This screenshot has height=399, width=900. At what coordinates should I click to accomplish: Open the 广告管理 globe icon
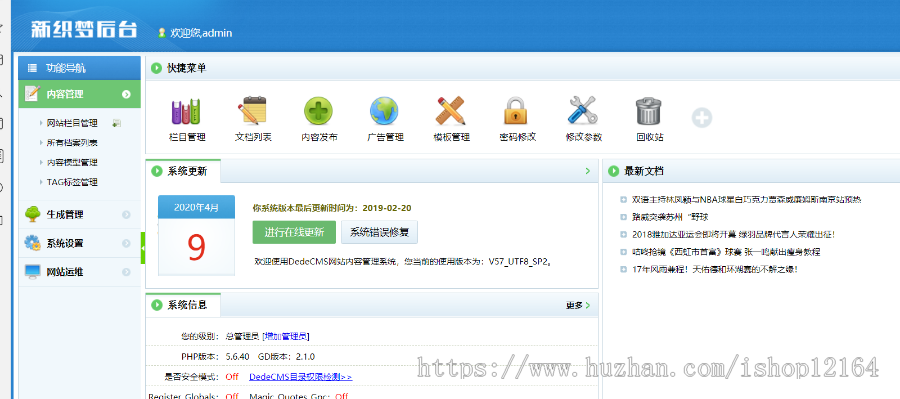pyautogui.click(x=385, y=111)
